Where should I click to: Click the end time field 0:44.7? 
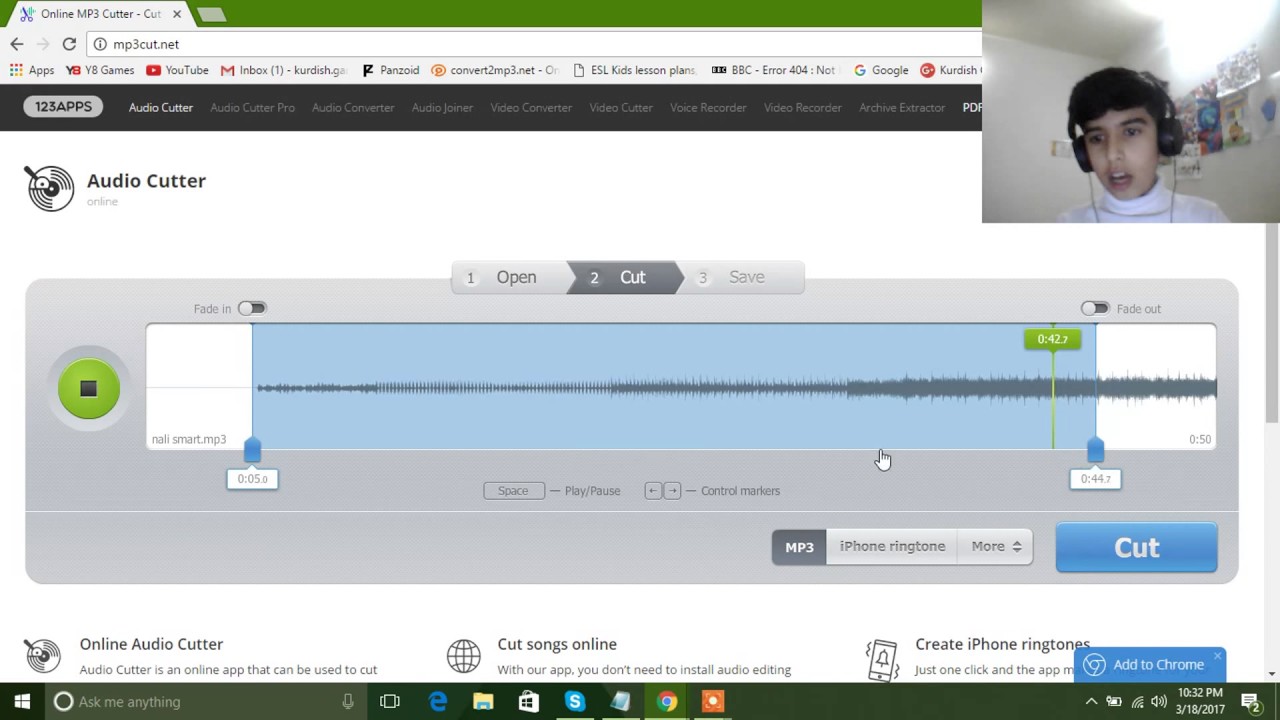point(1096,479)
